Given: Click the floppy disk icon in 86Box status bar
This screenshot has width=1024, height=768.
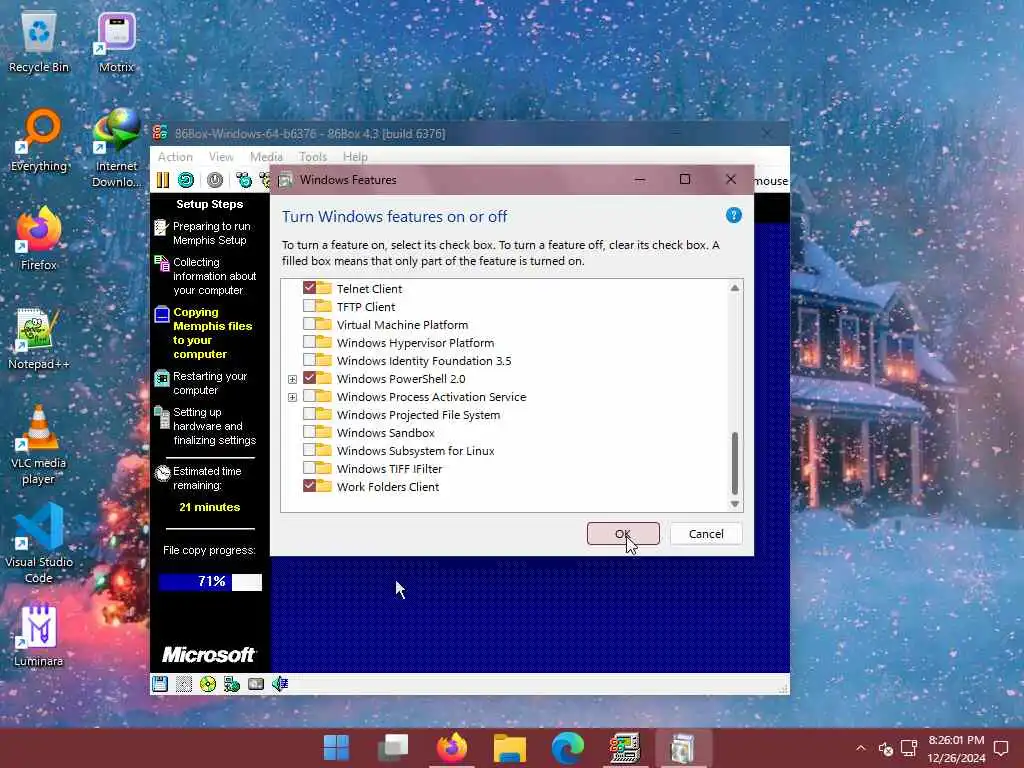Looking at the screenshot, I should (160, 684).
